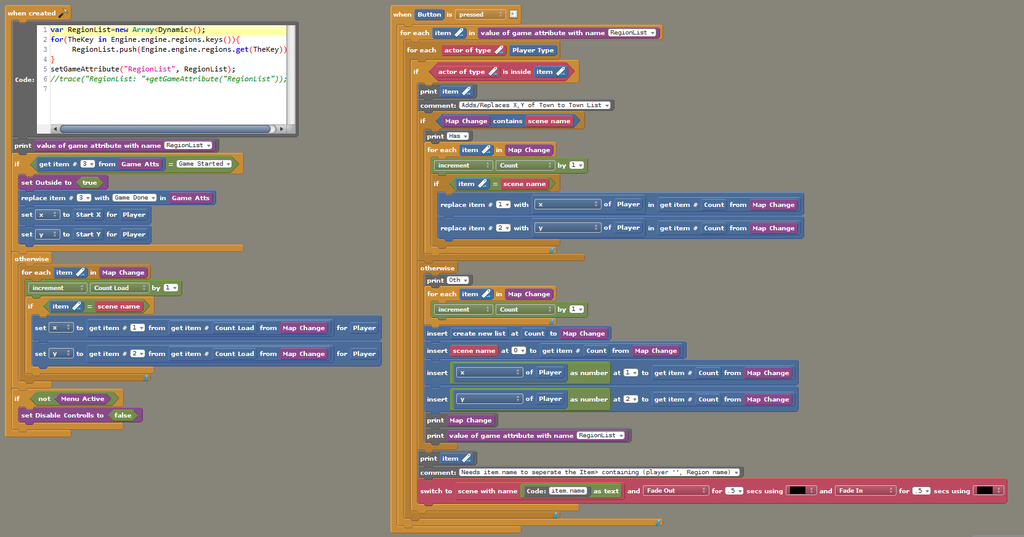Select the Game Atts block after get item # from
This screenshot has width=1024, height=537.
coord(140,164)
